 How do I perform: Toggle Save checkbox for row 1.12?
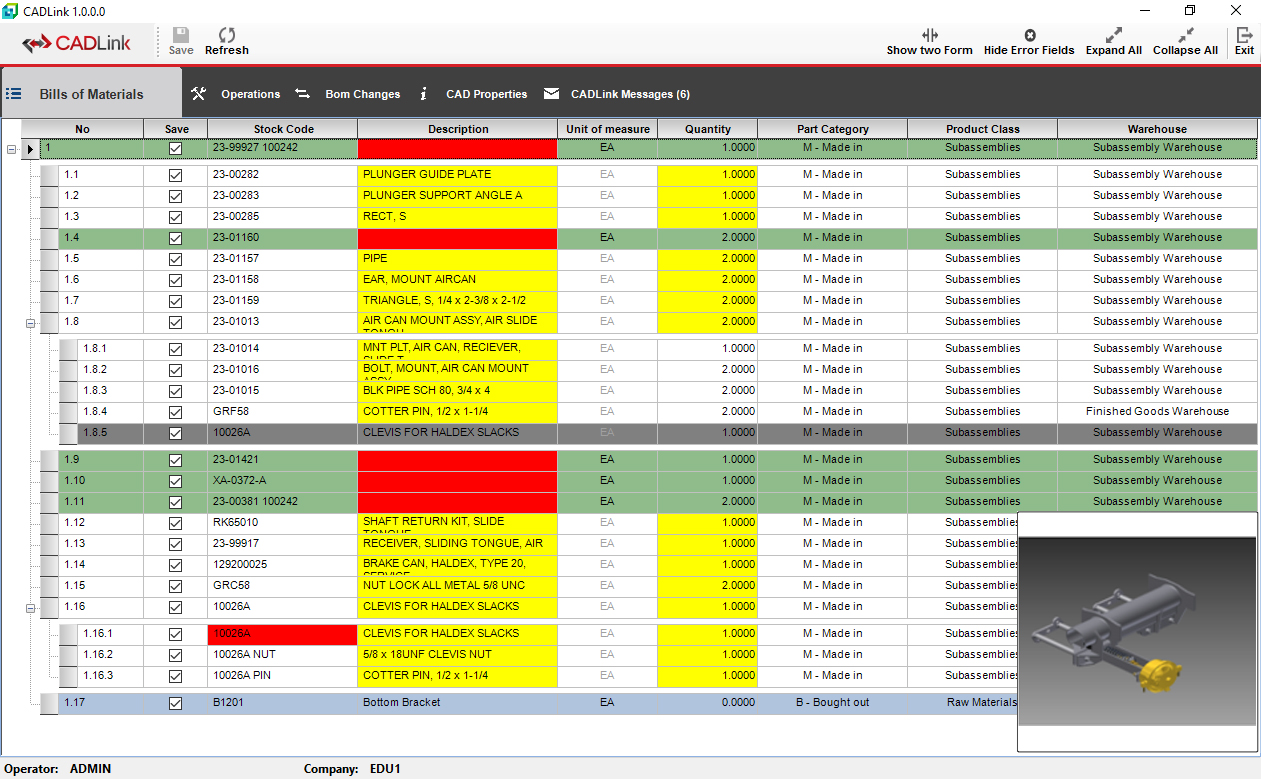pos(176,523)
